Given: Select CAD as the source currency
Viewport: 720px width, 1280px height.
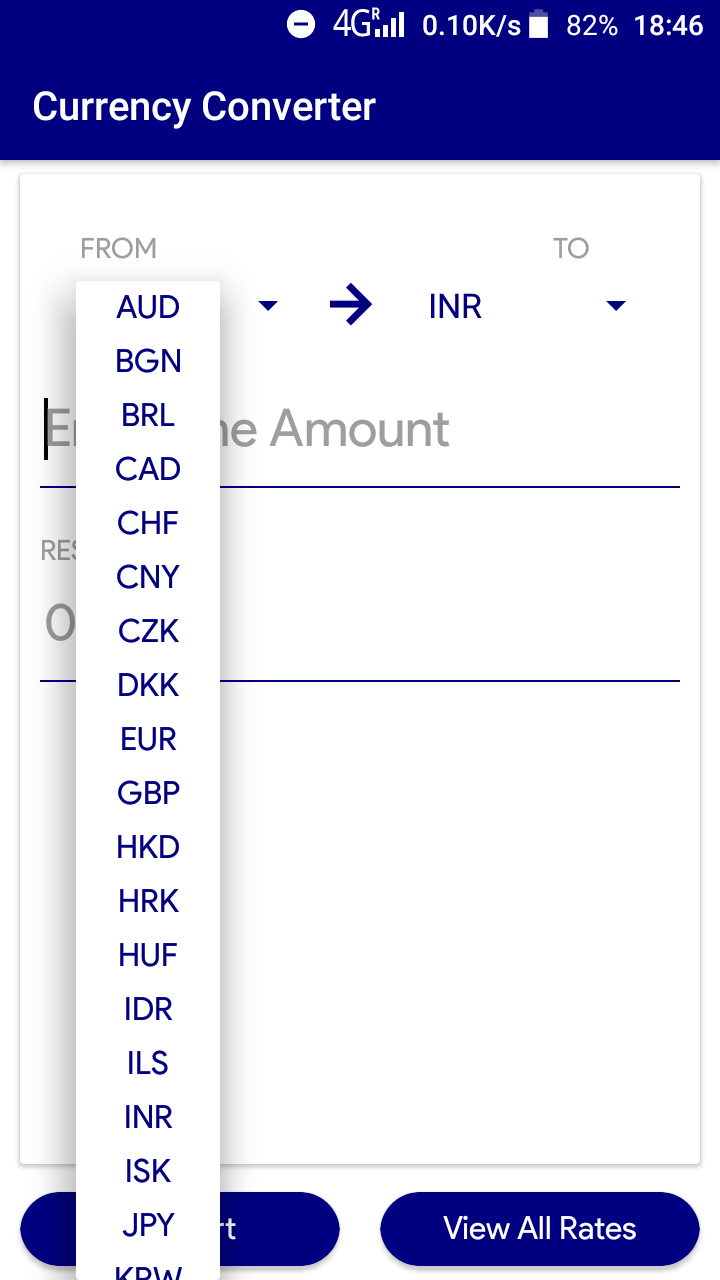Looking at the screenshot, I should 148,469.
